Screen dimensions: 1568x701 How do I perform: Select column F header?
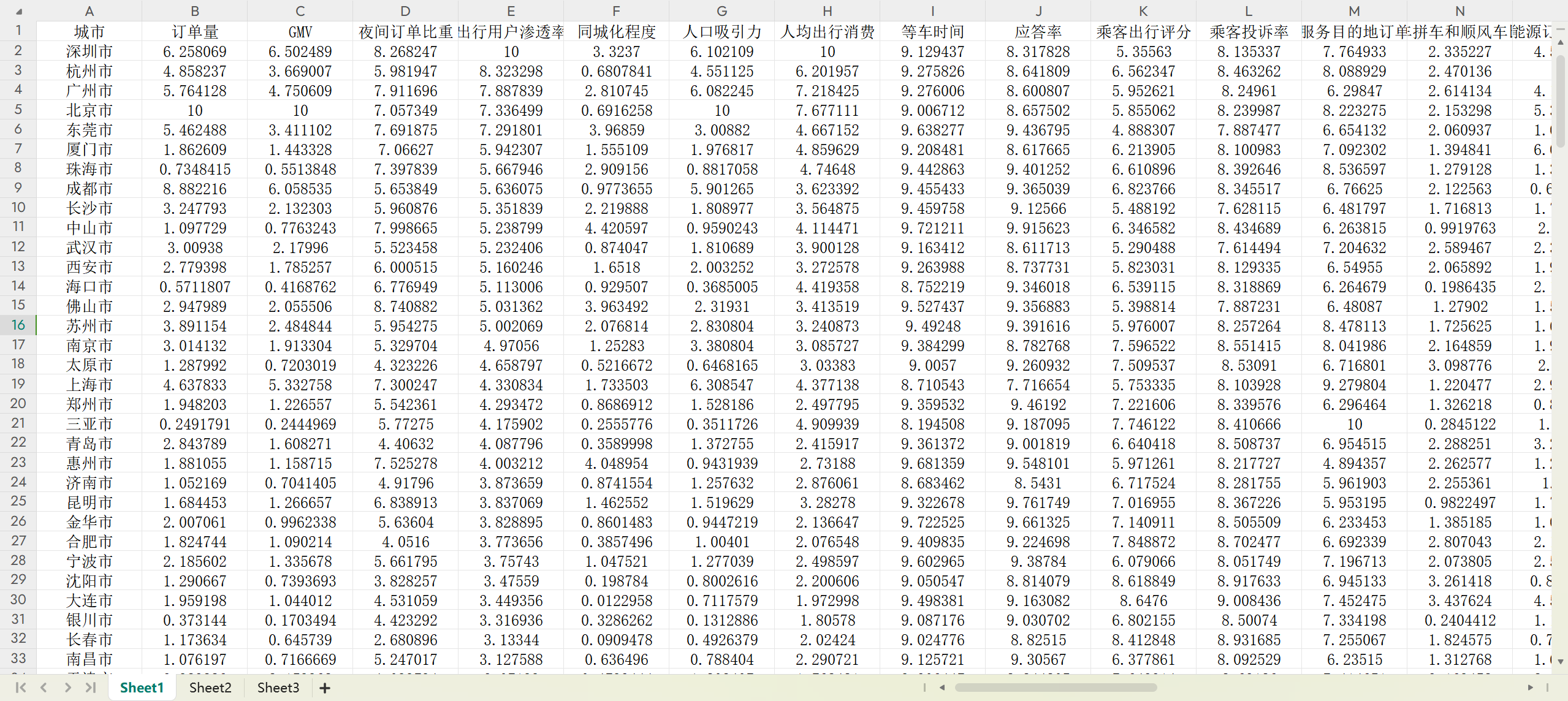(616, 11)
